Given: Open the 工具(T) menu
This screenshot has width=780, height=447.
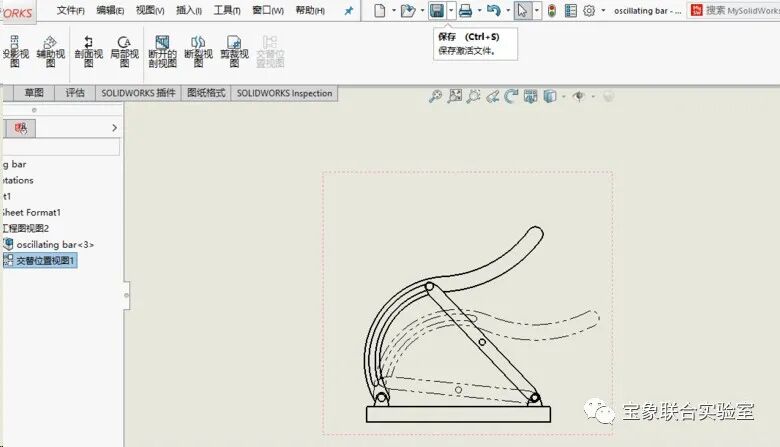Looking at the screenshot, I should [227, 10].
